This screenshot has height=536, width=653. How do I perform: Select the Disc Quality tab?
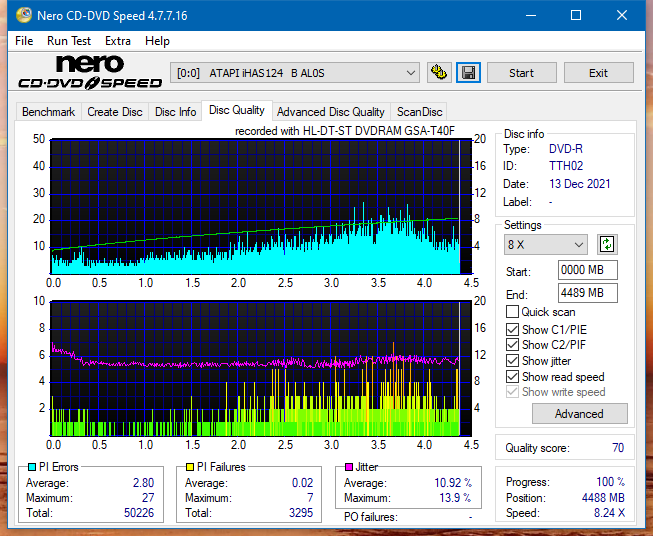coord(237,110)
